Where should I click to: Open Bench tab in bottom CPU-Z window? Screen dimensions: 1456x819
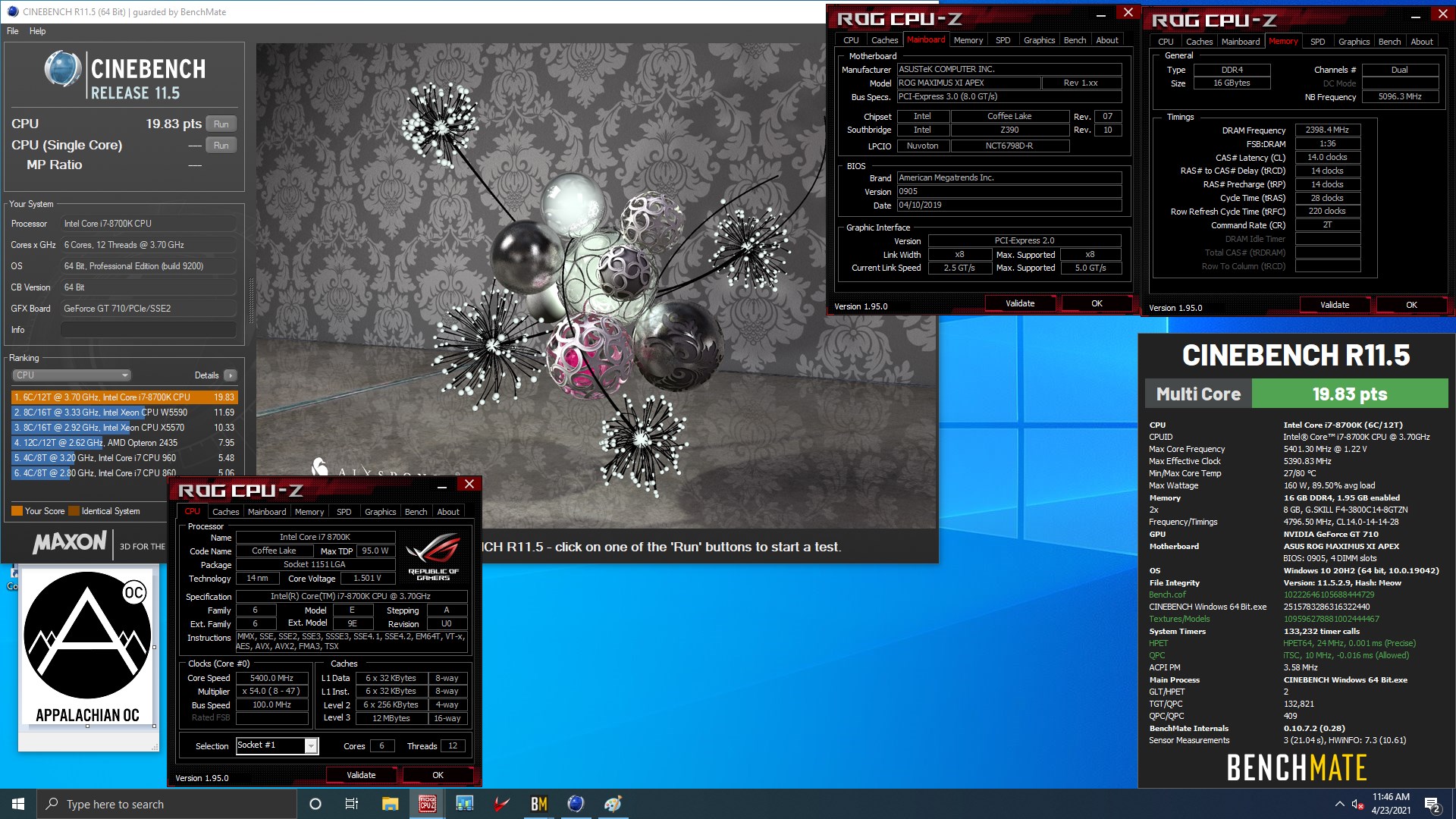(416, 512)
